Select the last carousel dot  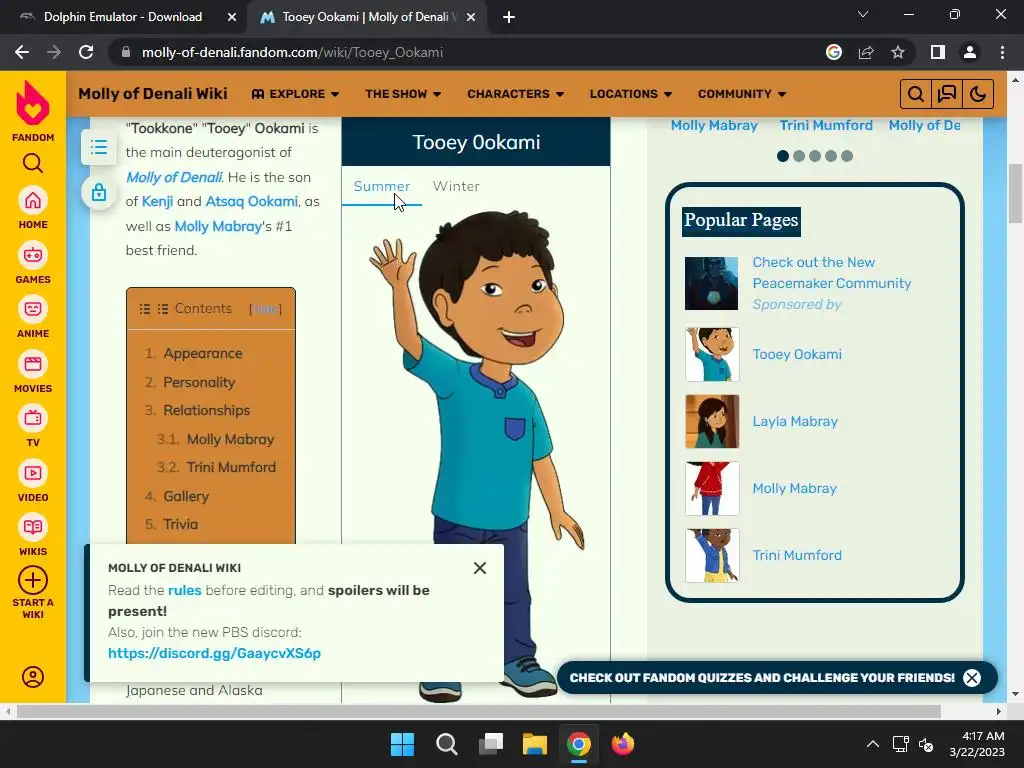847,156
